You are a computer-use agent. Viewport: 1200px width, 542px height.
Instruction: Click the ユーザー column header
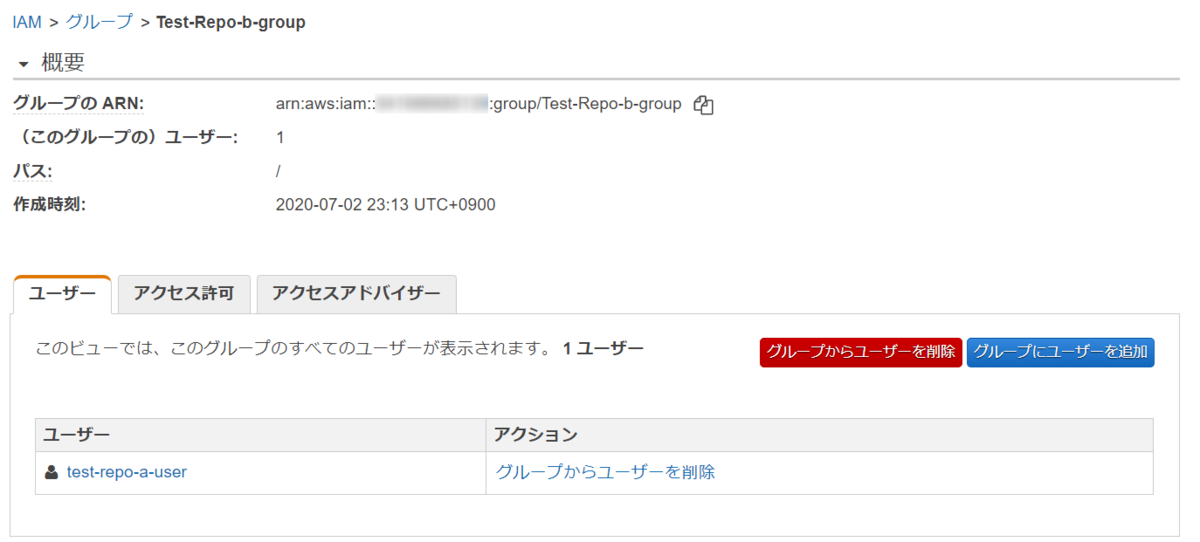(261, 435)
